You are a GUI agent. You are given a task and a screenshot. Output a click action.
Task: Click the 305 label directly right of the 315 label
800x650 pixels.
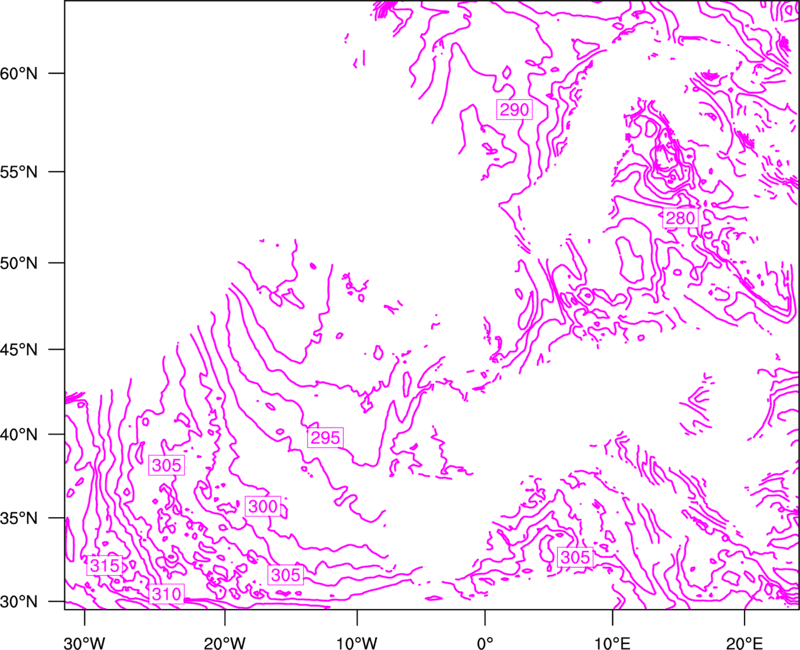click(x=285, y=575)
